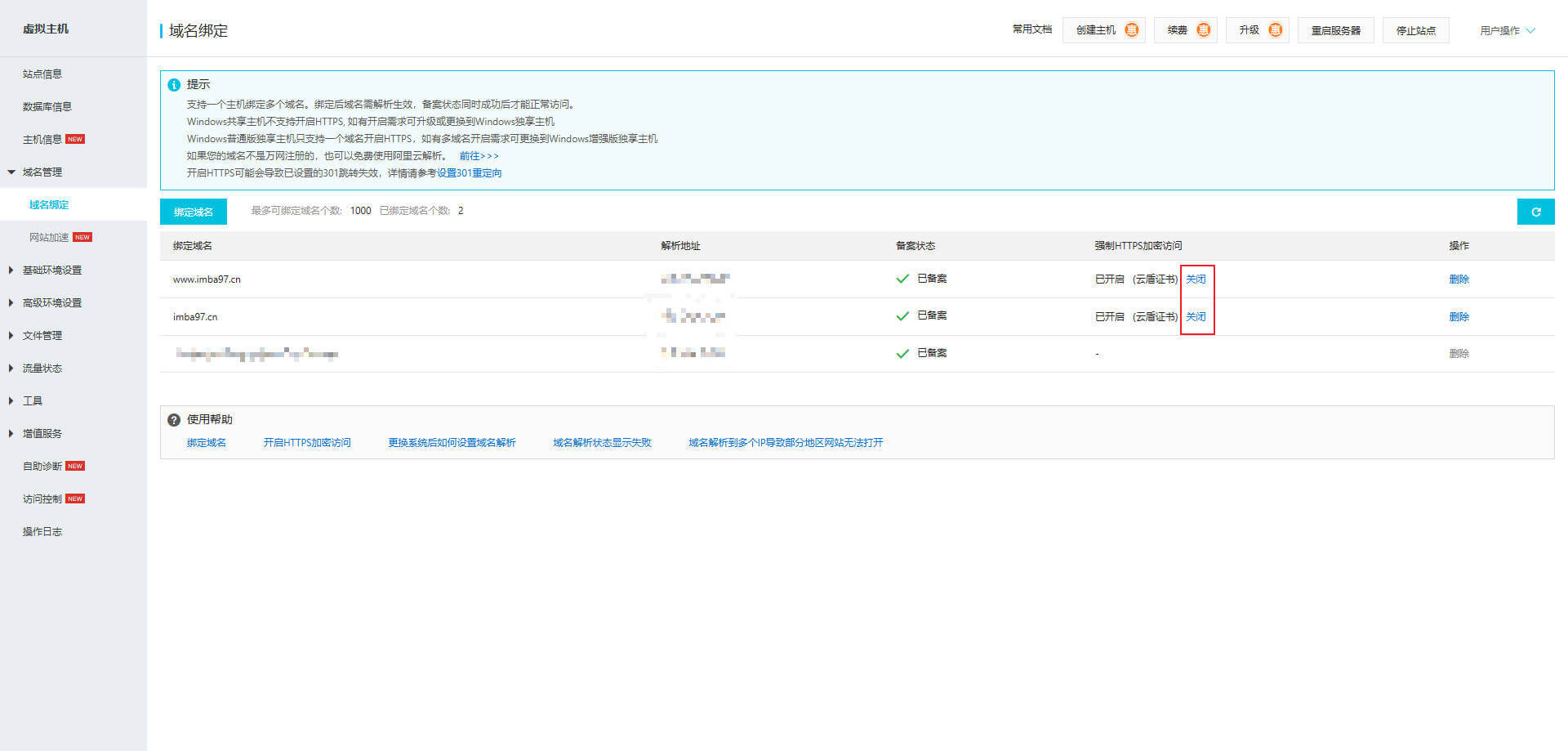
Task: Expand the 高级环境设置 sidebar section
Action: tap(51, 303)
